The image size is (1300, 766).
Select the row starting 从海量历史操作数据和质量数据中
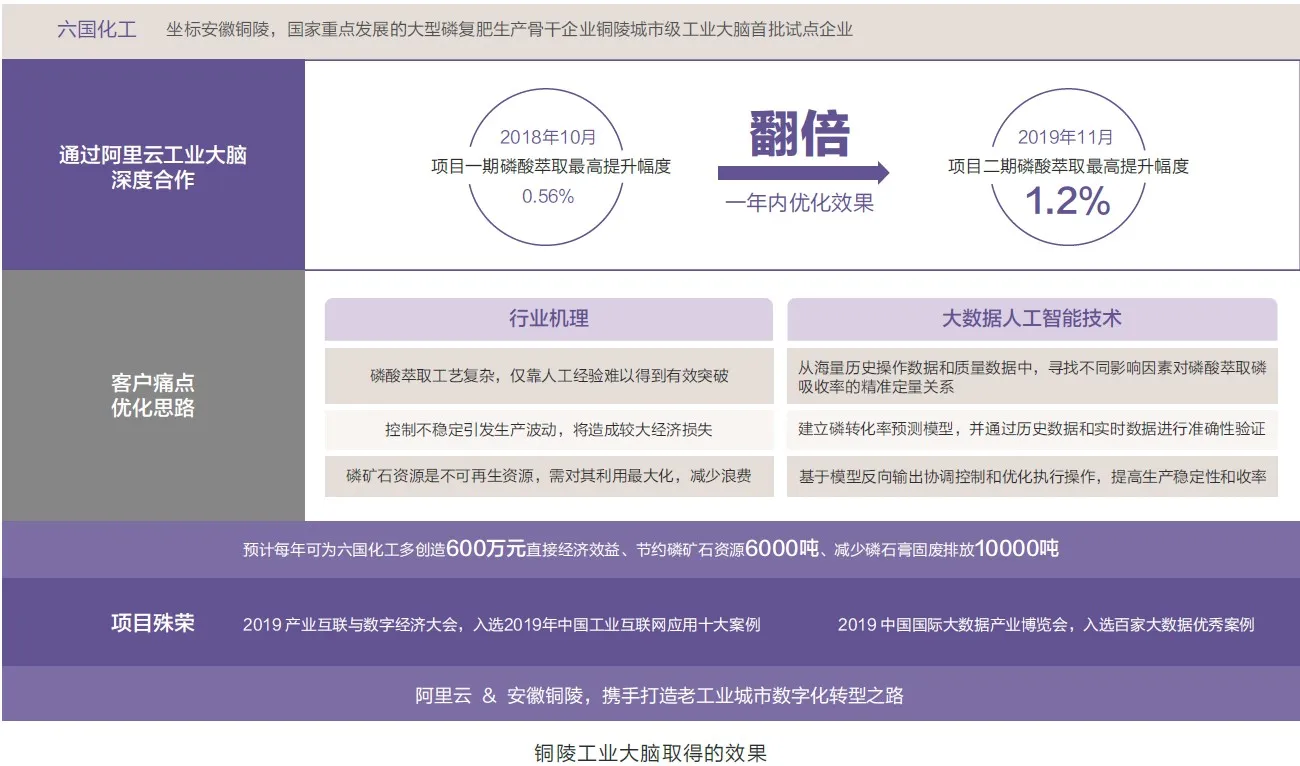click(x=1032, y=376)
